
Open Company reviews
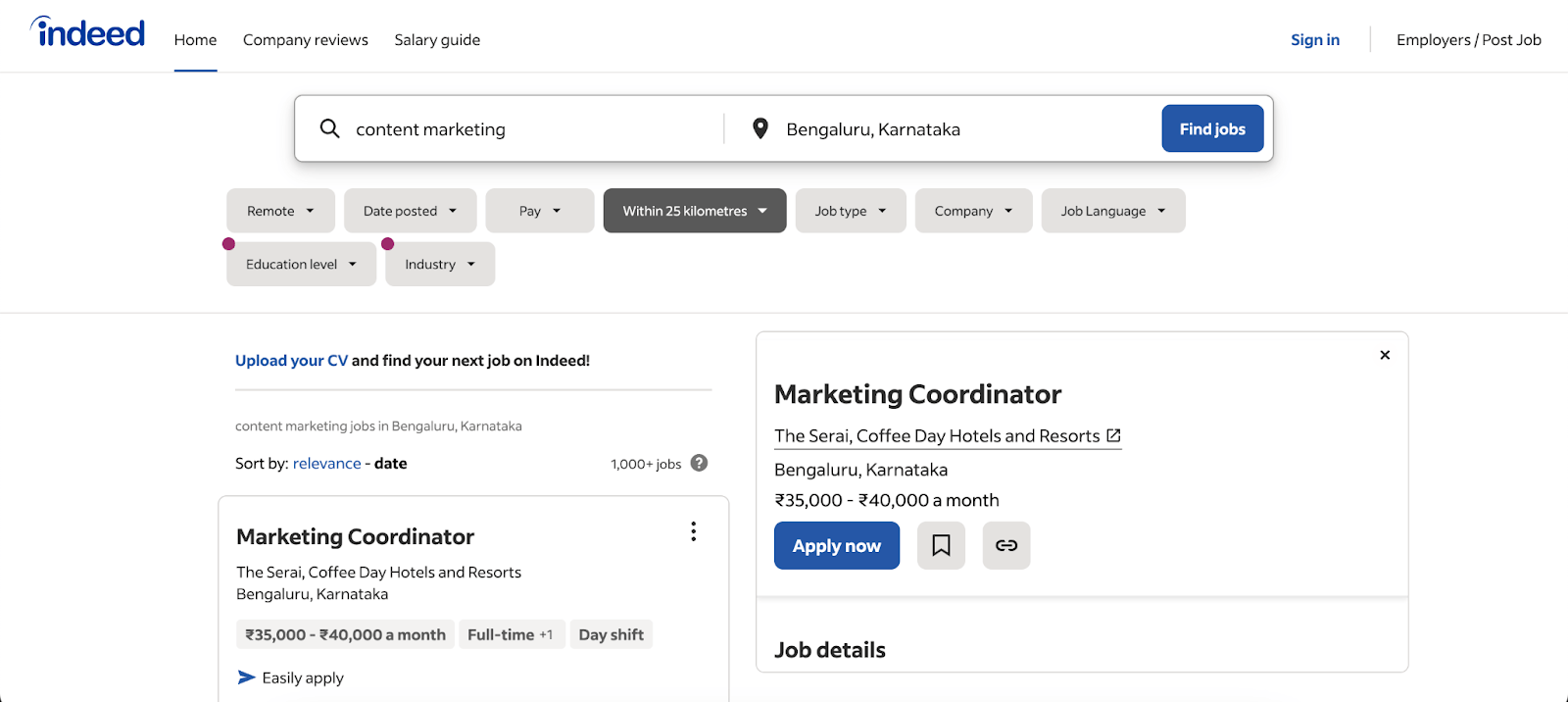[x=306, y=40]
